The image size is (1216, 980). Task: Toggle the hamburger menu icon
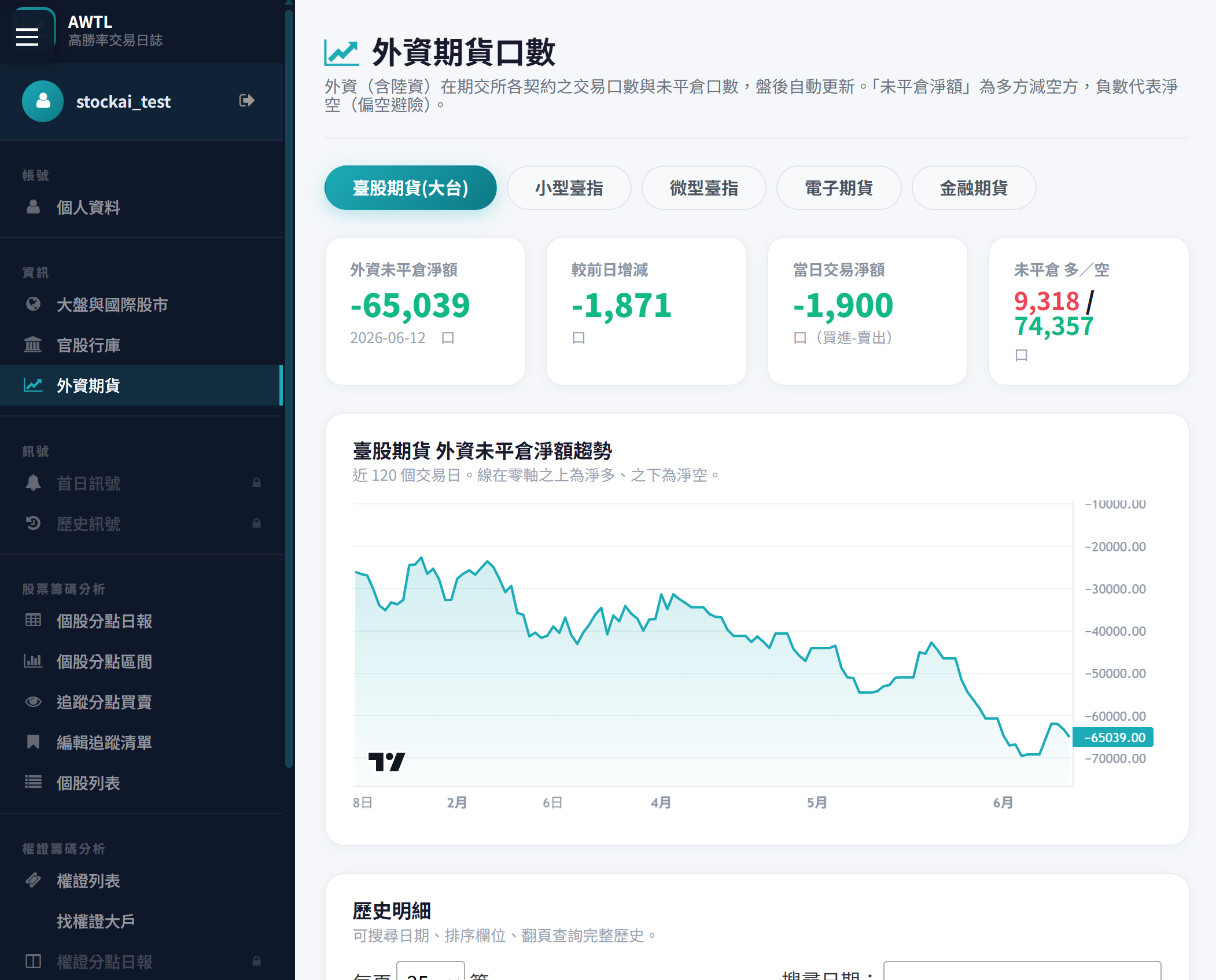(x=27, y=36)
